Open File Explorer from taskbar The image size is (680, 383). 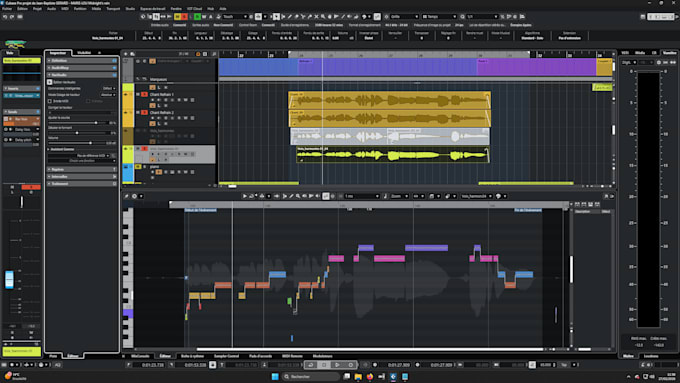358,376
